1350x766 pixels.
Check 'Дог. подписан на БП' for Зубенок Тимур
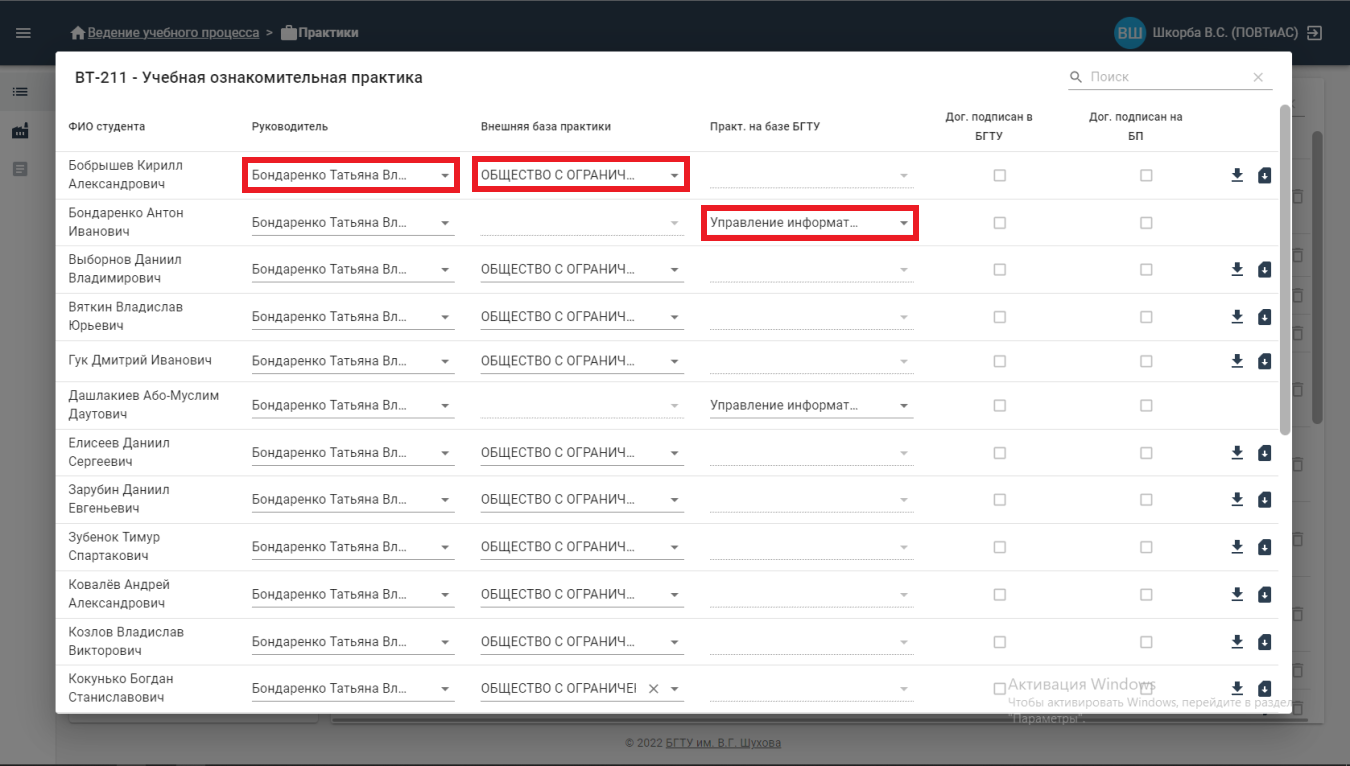point(1146,546)
